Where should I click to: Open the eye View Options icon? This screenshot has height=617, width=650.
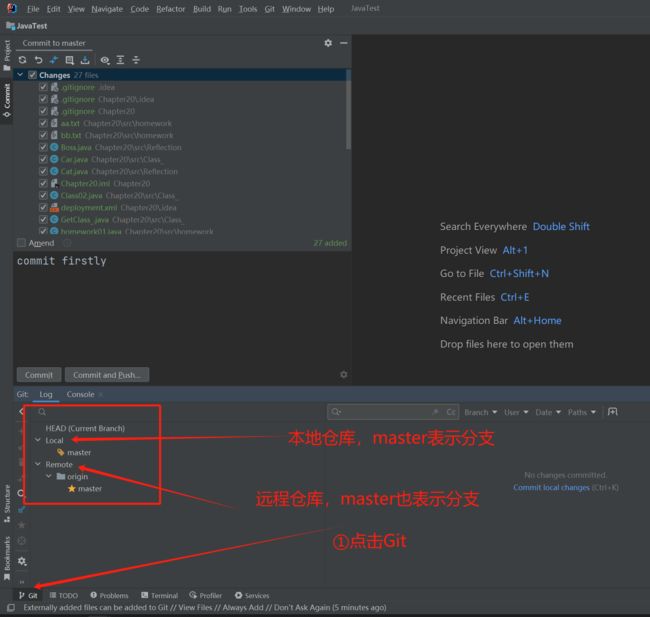pyautogui.click(x=105, y=60)
